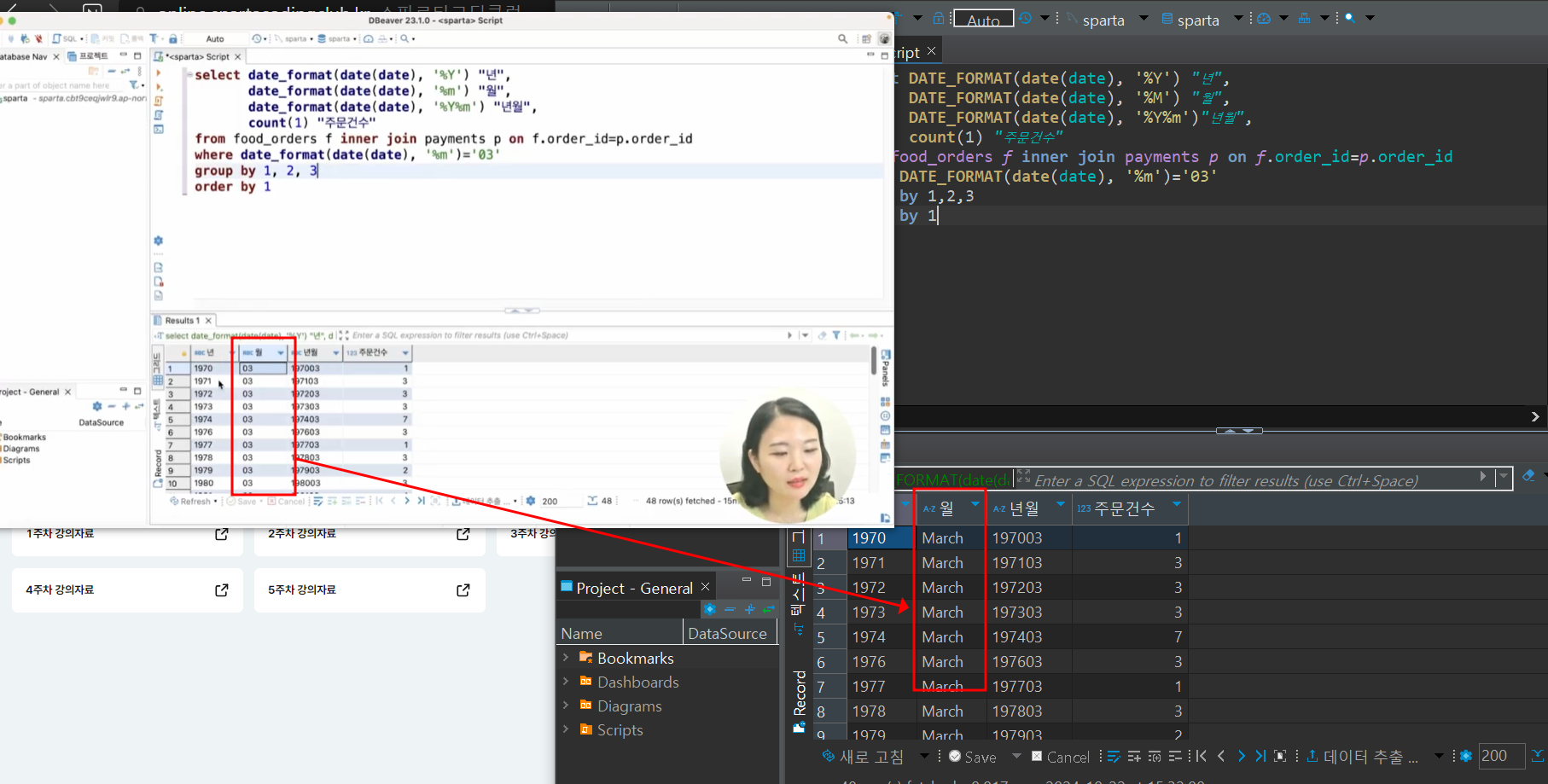The height and width of the screenshot is (784, 1548).
Task: Go to last results page in dark window
Action: [1260, 756]
